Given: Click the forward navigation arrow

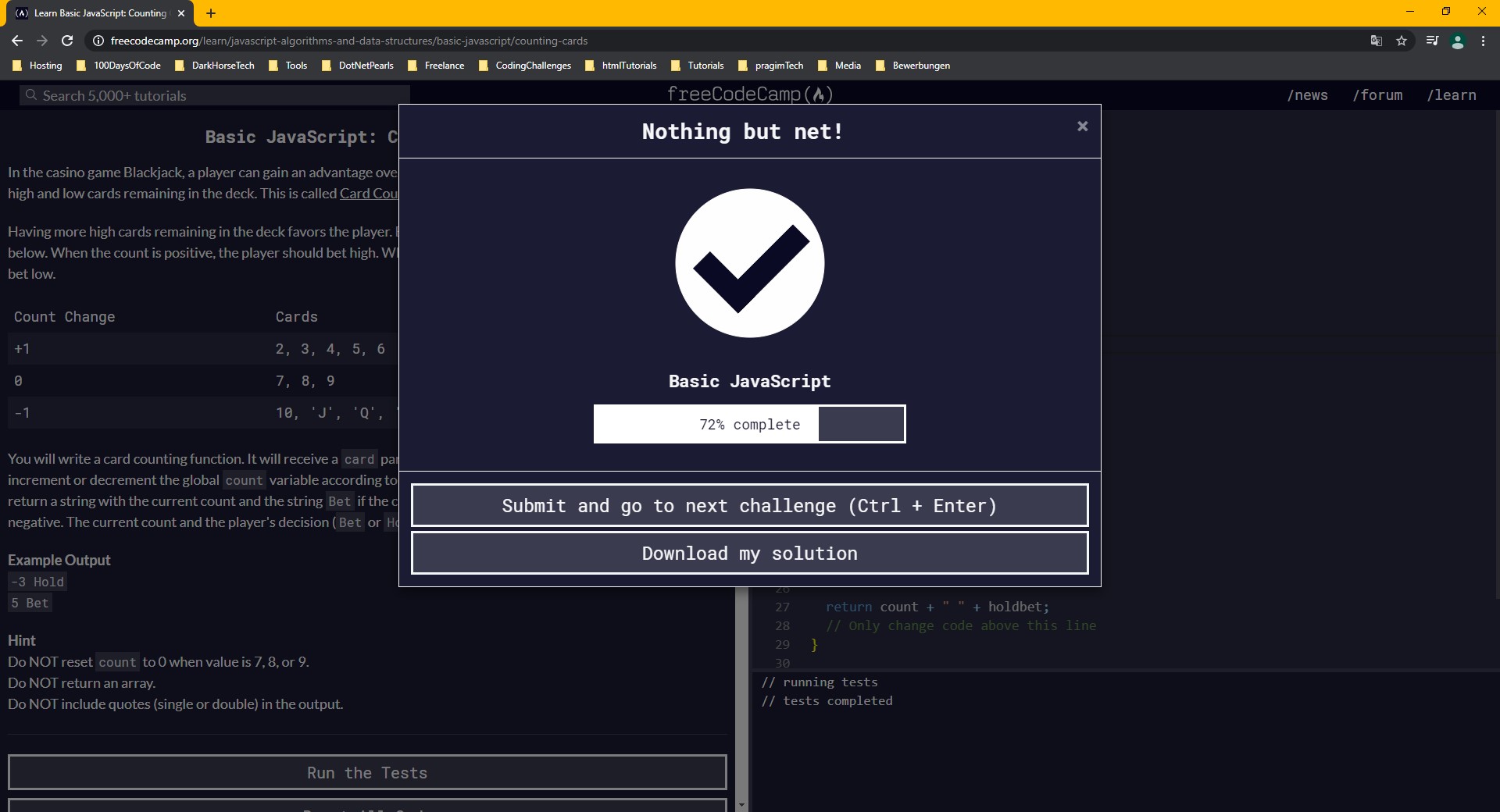Looking at the screenshot, I should click(x=42, y=41).
